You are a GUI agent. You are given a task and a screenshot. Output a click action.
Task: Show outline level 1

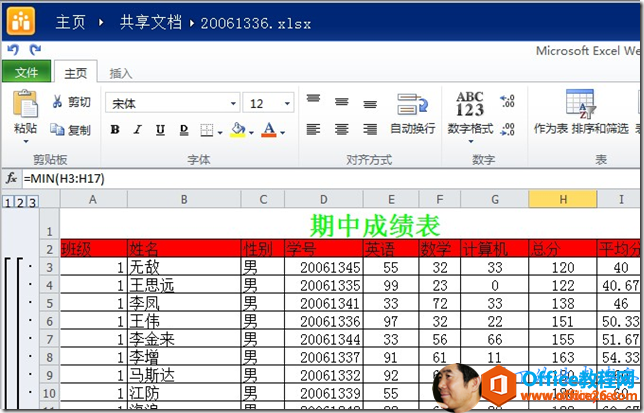tap(7, 202)
